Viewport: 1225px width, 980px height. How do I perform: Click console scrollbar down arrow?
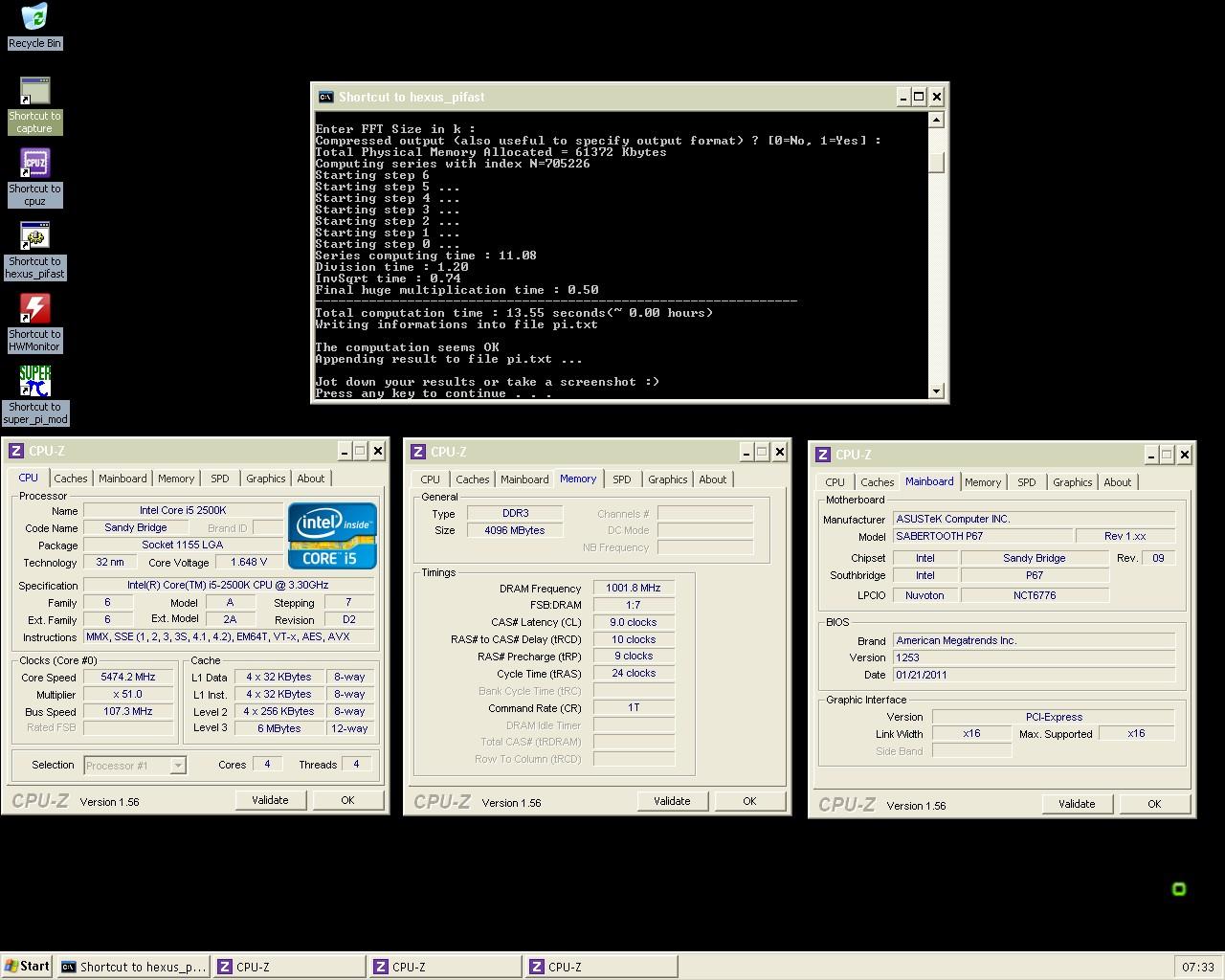[937, 390]
